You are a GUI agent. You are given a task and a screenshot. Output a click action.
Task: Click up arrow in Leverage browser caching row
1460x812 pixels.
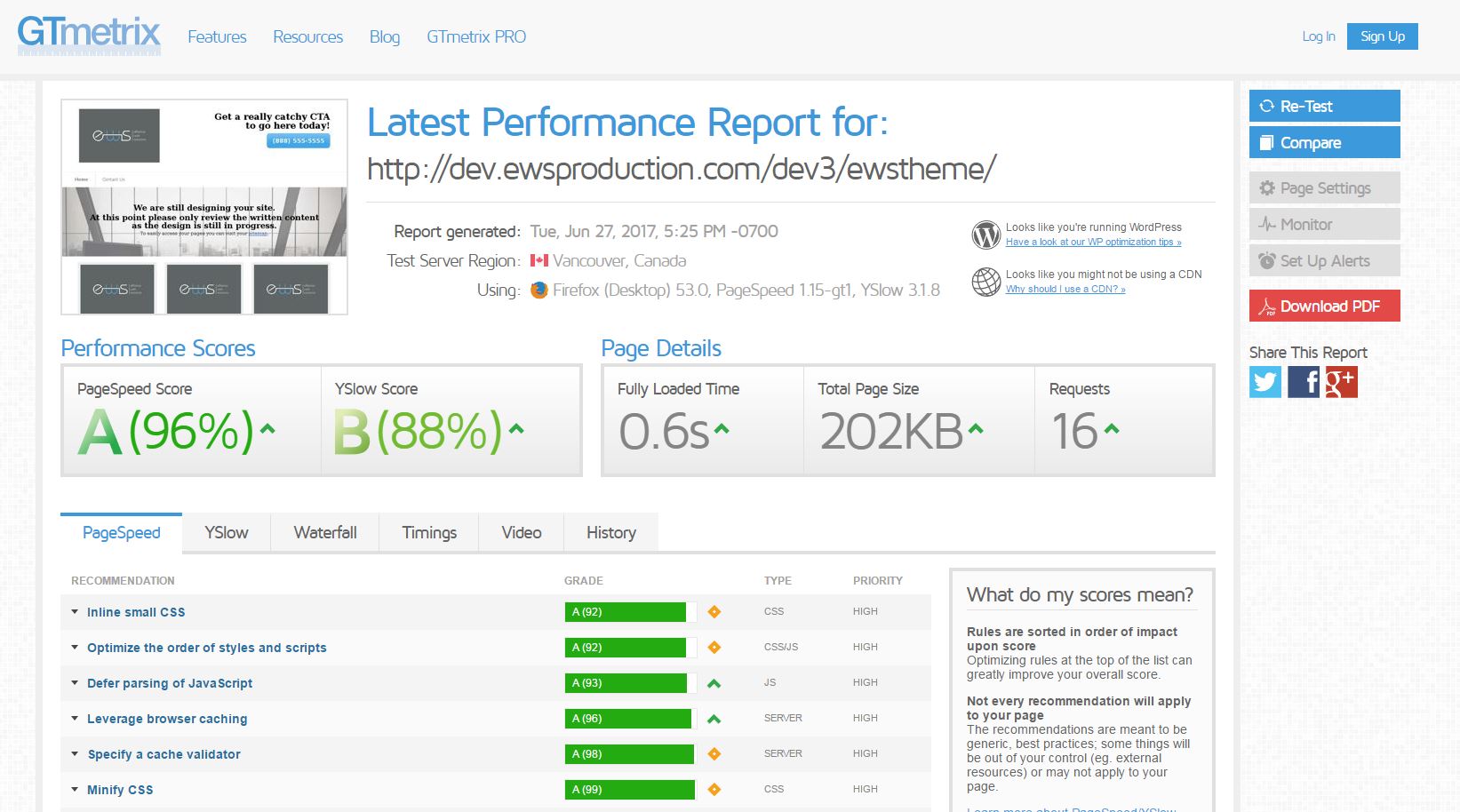714,719
